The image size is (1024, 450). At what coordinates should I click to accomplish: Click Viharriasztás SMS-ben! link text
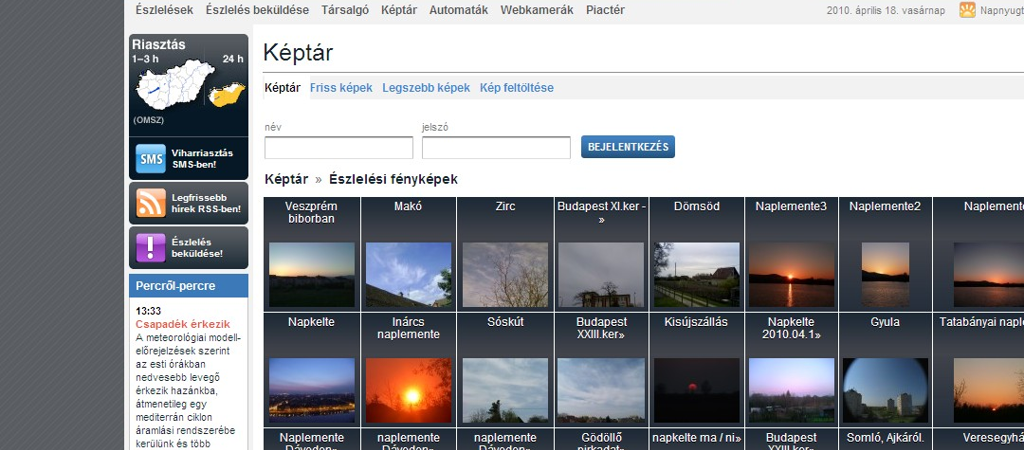coord(202,159)
